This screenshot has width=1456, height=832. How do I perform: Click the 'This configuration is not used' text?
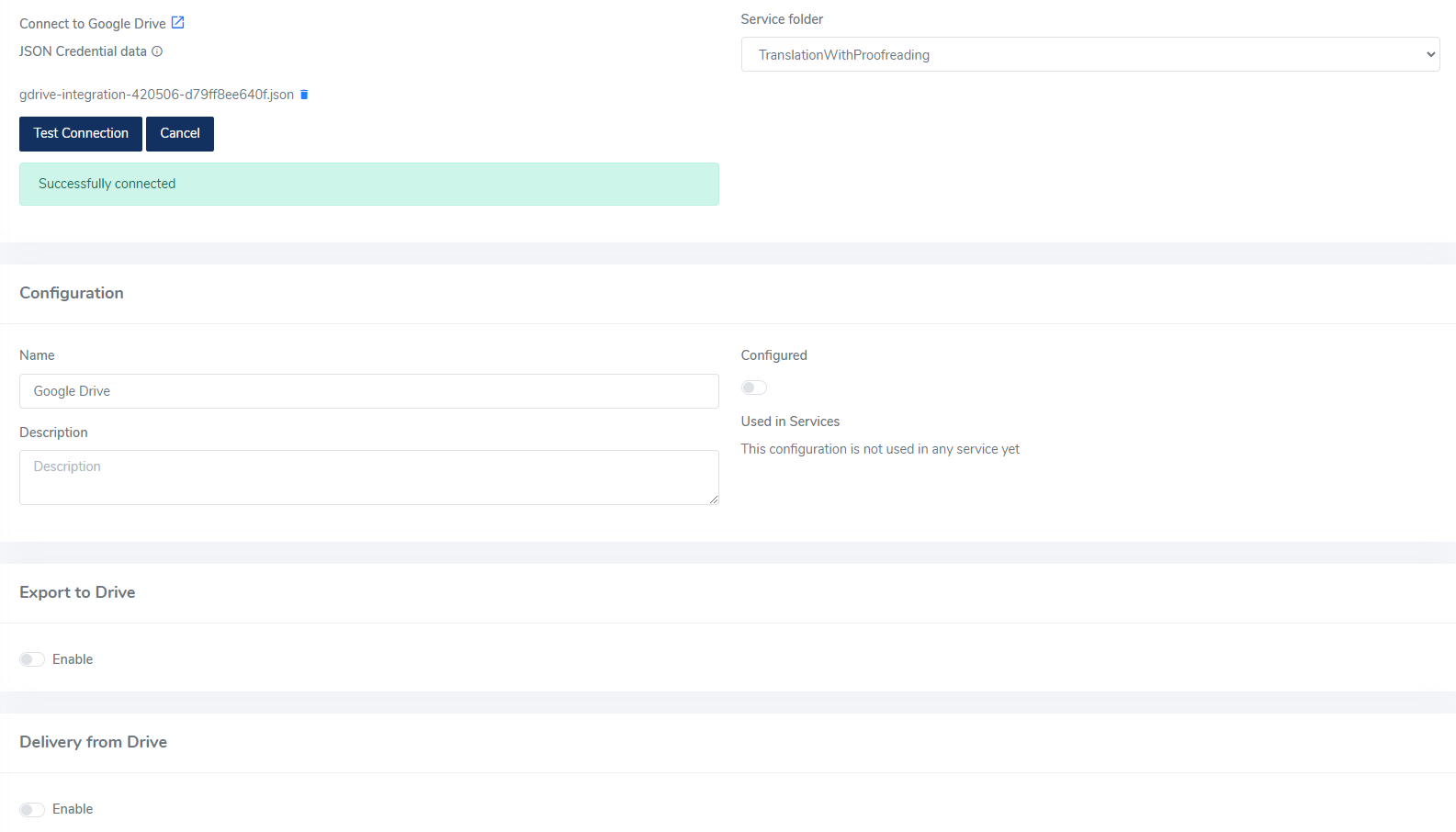tap(880, 449)
